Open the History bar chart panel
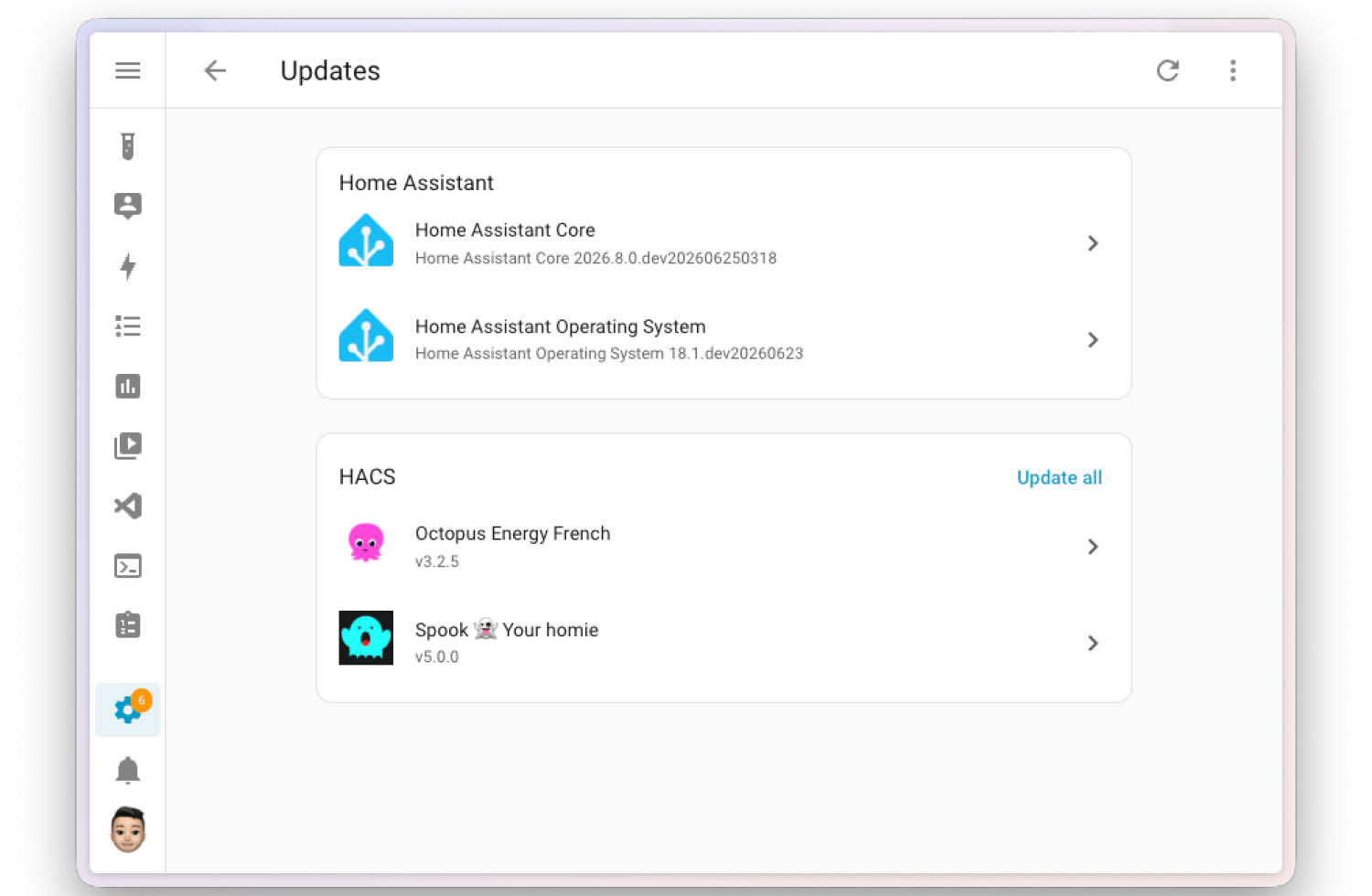 [x=127, y=386]
